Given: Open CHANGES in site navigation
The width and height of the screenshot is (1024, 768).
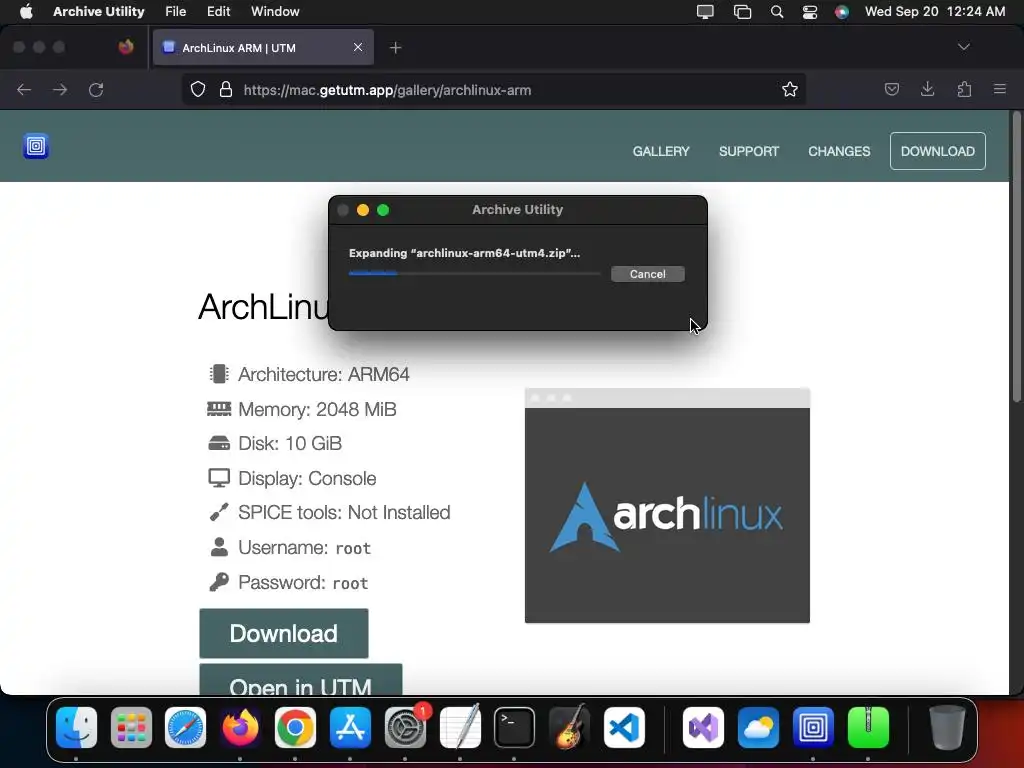Looking at the screenshot, I should point(839,152).
